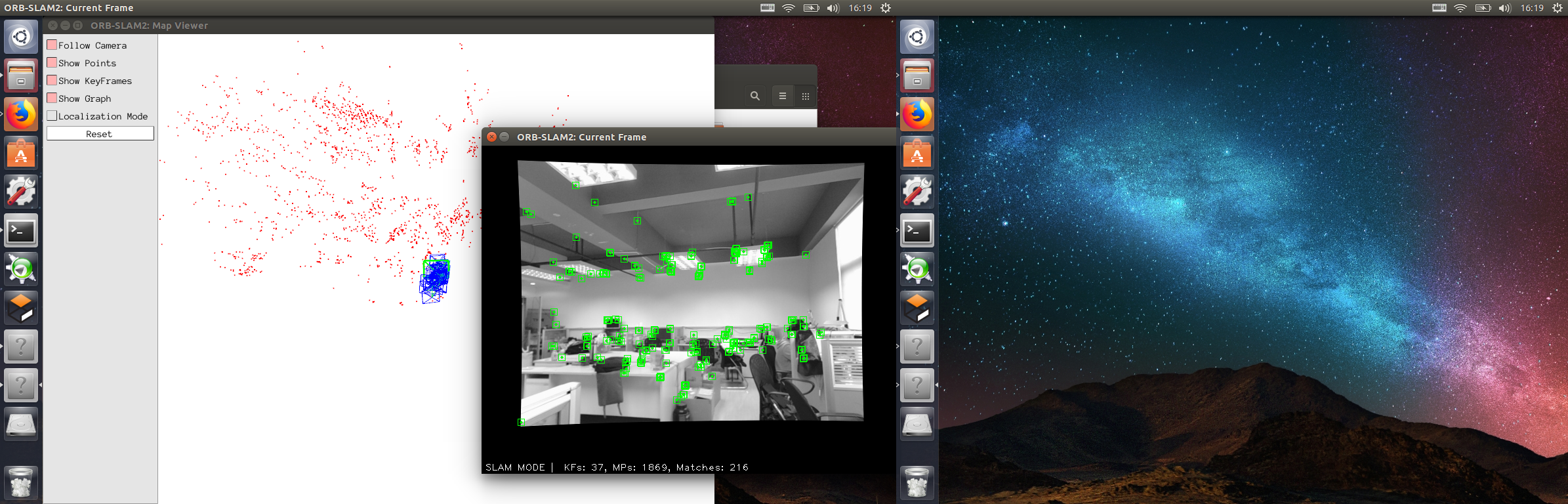Toggle the Follow Camera checkbox
The image size is (1568, 504).
click(52, 45)
